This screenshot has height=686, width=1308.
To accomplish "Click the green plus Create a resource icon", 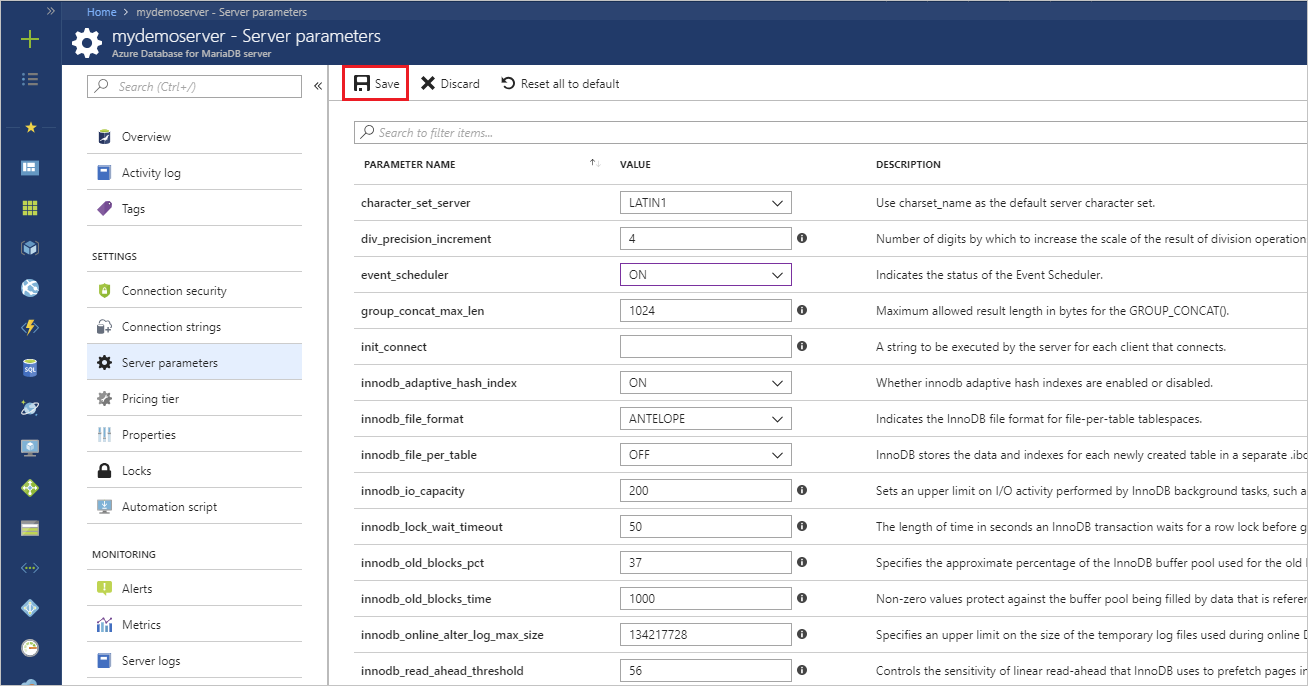I will [30, 39].
